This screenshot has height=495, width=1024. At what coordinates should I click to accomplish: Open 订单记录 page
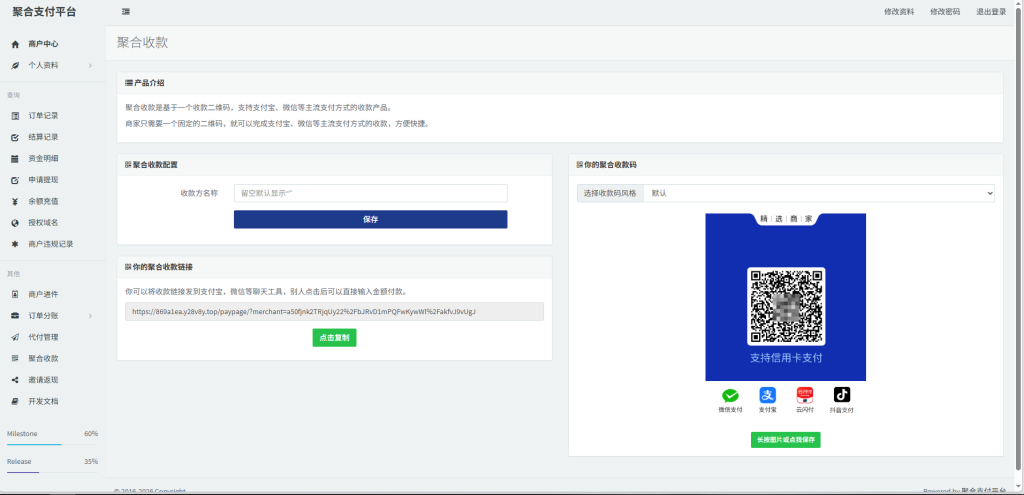[x=43, y=116]
